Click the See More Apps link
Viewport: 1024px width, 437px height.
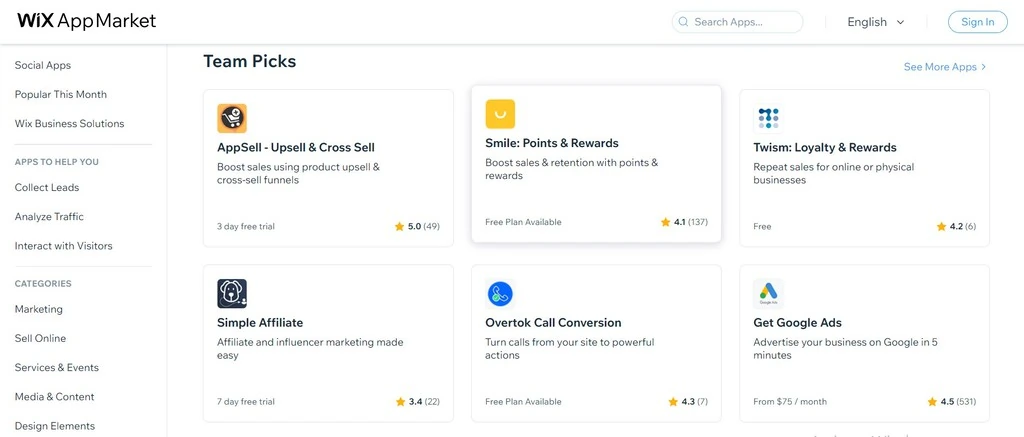tap(944, 67)
